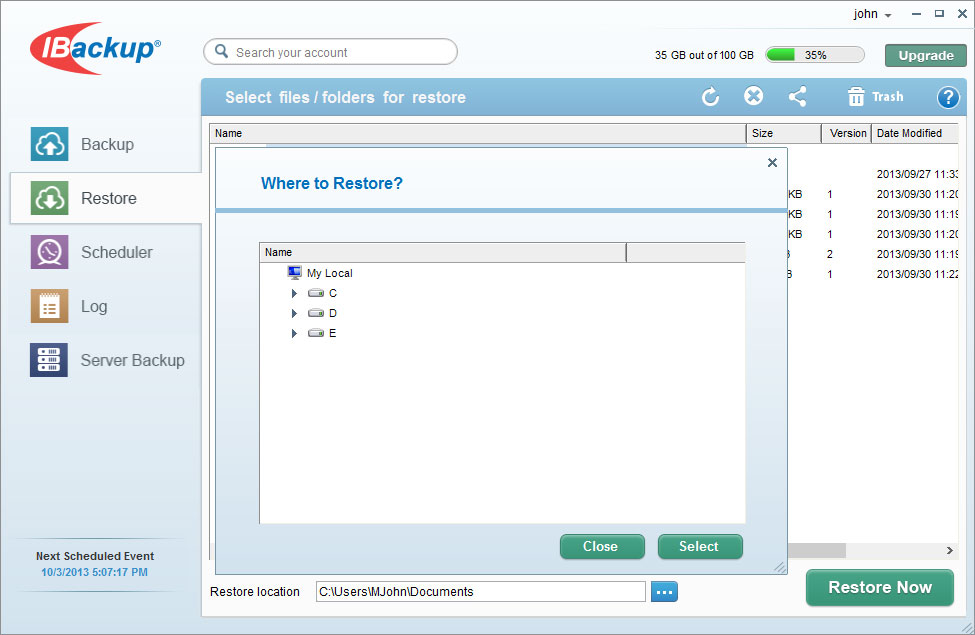Image resolution: width=975 pixels, height=635 pixels.
Task: Click the Restore Now button
Action: pos(879,587)
